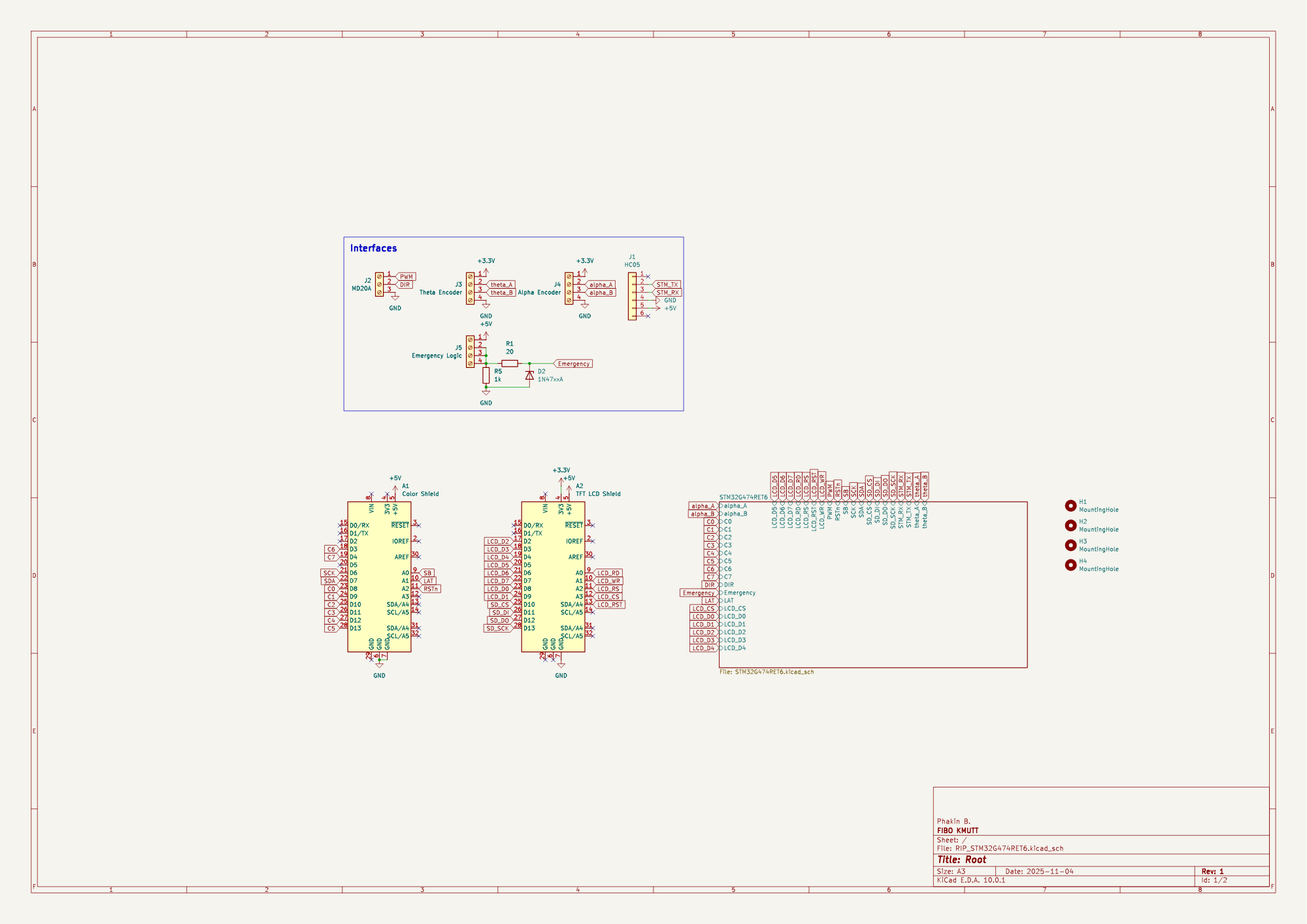Click the 'Rev: 1' title block field
The image size is (1307, 924).
(1213, 871)
